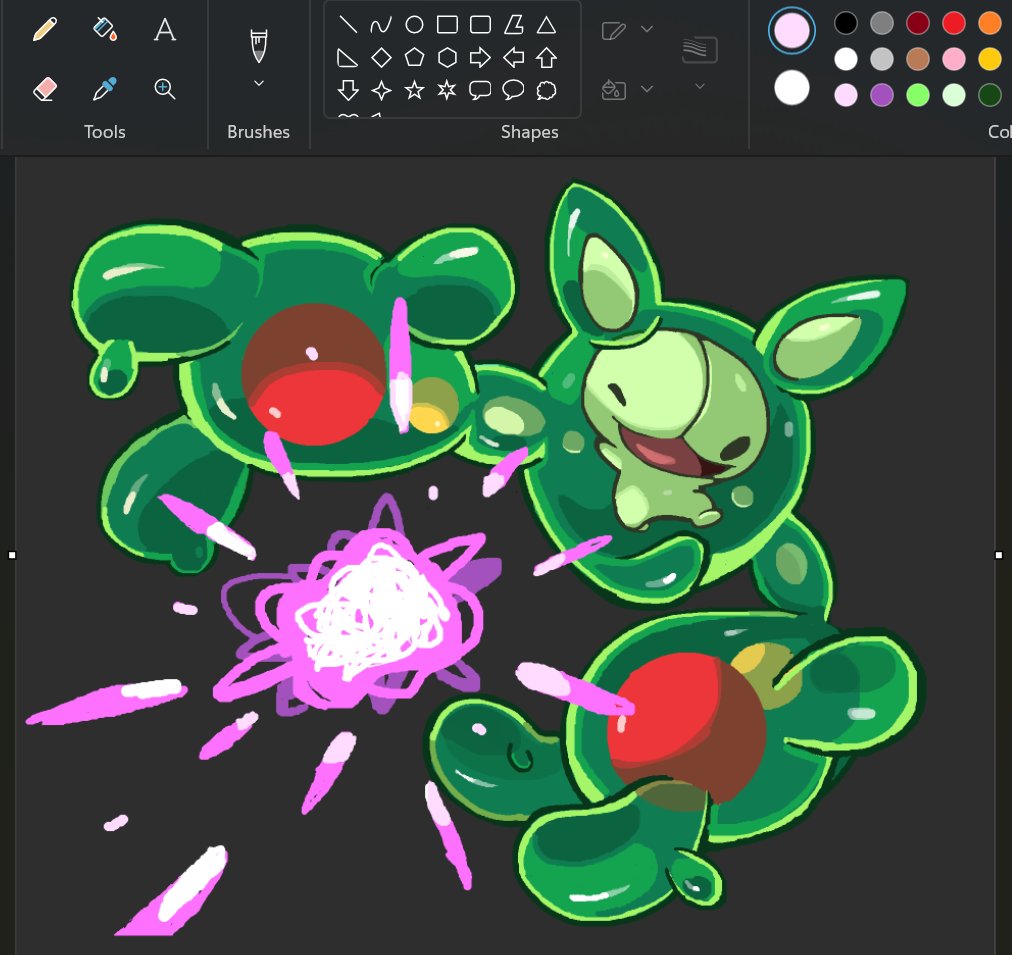The width and height of the screenshot is (1012, 955).
Task: Choose the Right arrow shape
Action: click(x=480, y=58)
